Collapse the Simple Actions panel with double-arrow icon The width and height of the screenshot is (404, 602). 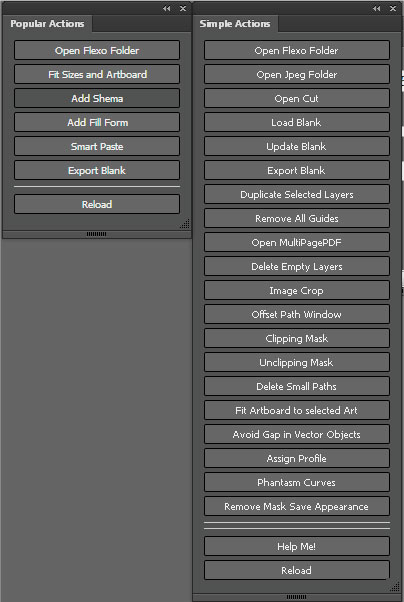(377, 8)
